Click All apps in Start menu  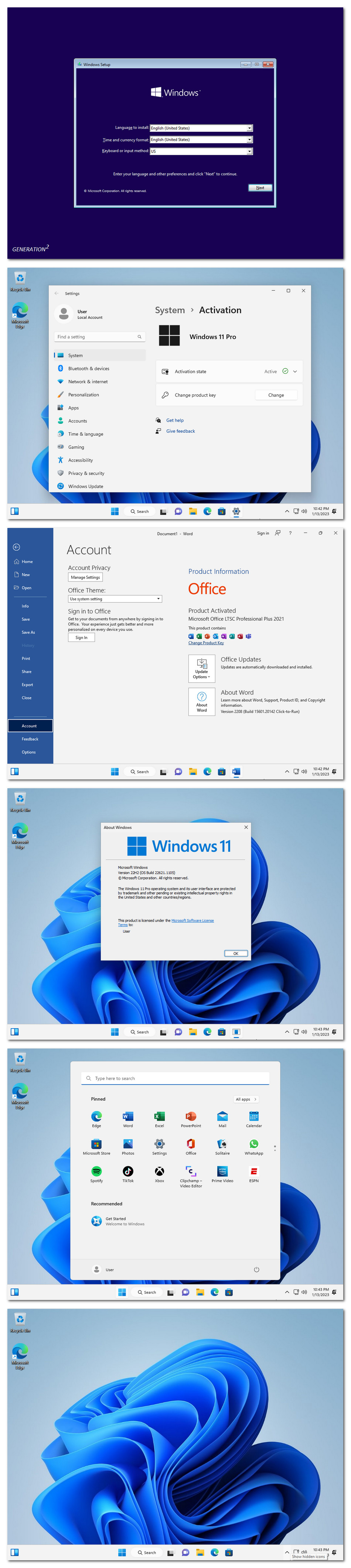(246, 1099)
